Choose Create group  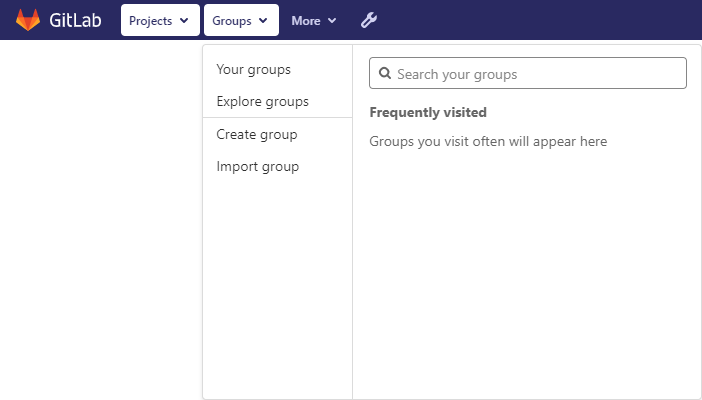tap(257, 134)
